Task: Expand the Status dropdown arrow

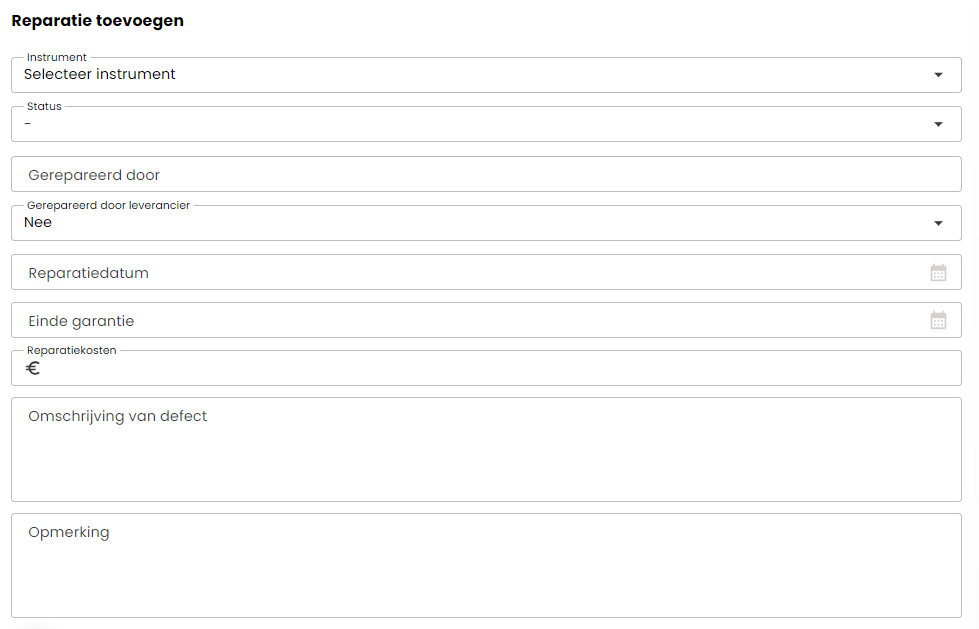Action: (938, 124)
